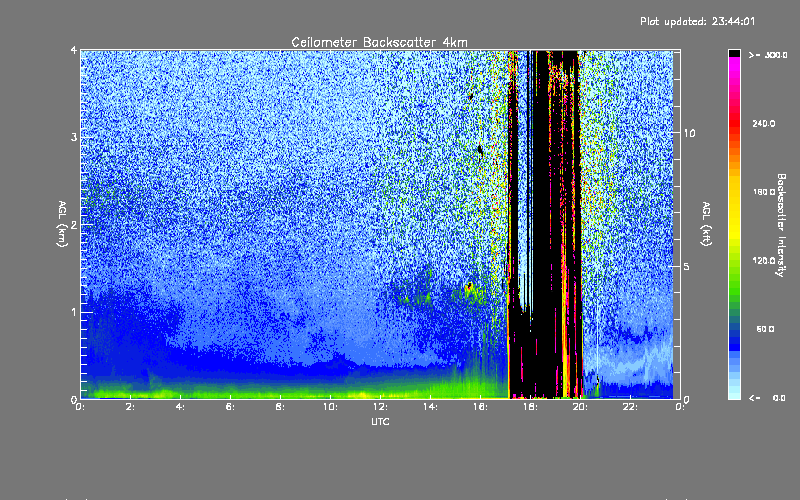
Task: Click the "10" tick on kft axis
Action: [x=689, y=133]
